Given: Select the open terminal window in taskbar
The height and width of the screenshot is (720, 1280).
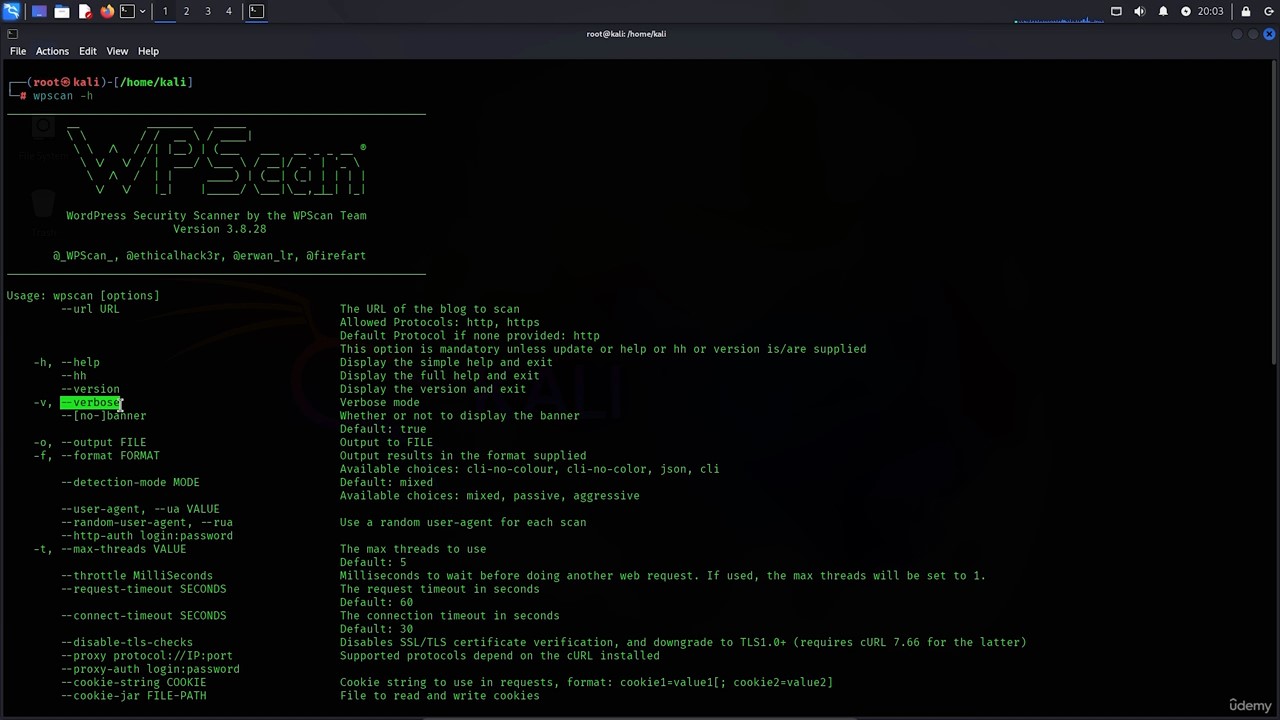Looking at the screenshot, I should click(x=256, y=11).
